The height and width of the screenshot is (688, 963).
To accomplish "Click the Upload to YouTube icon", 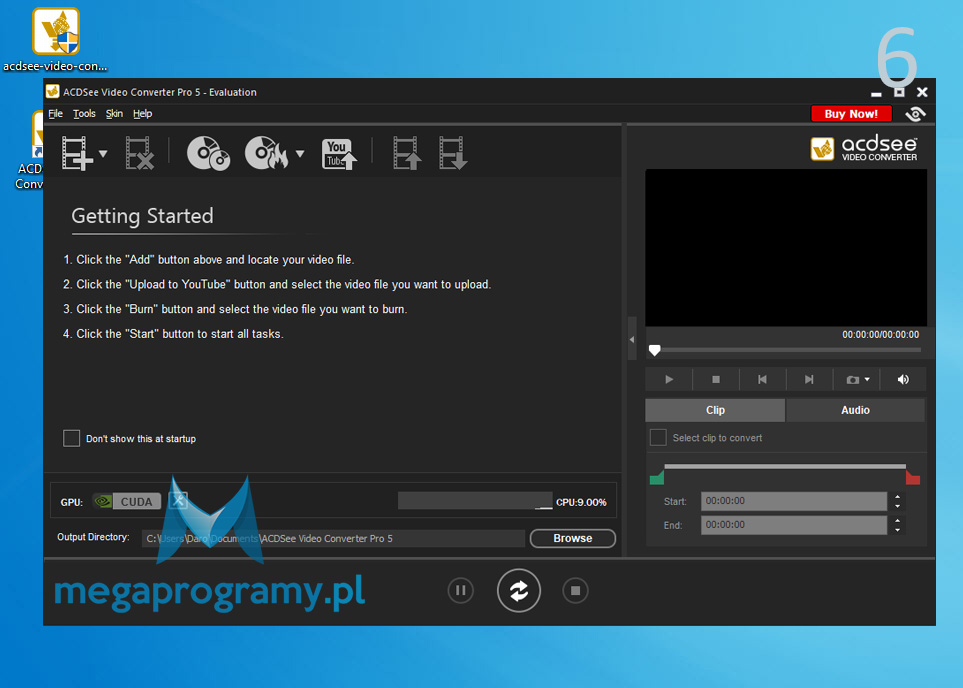I will [339, 154].
